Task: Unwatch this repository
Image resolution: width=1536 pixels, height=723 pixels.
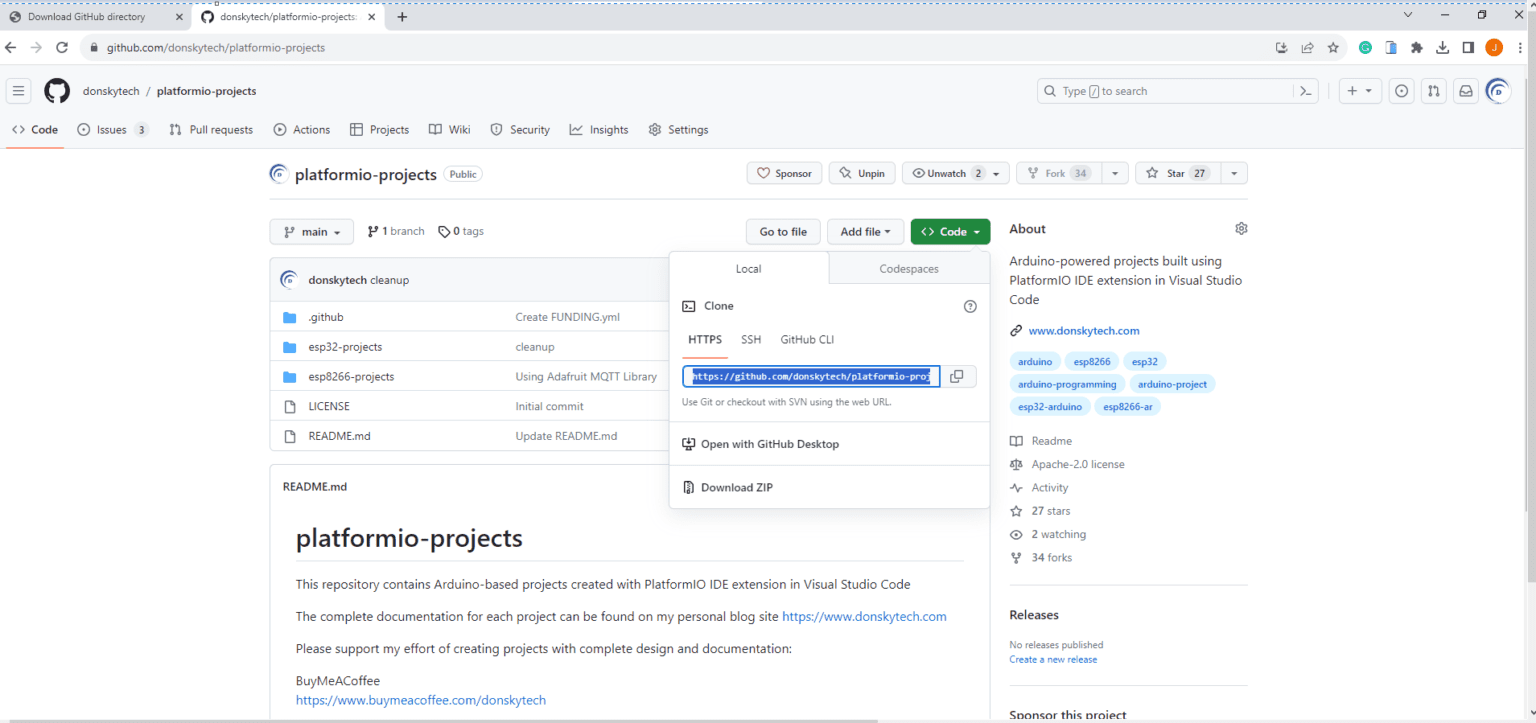Action: point(946,172)
